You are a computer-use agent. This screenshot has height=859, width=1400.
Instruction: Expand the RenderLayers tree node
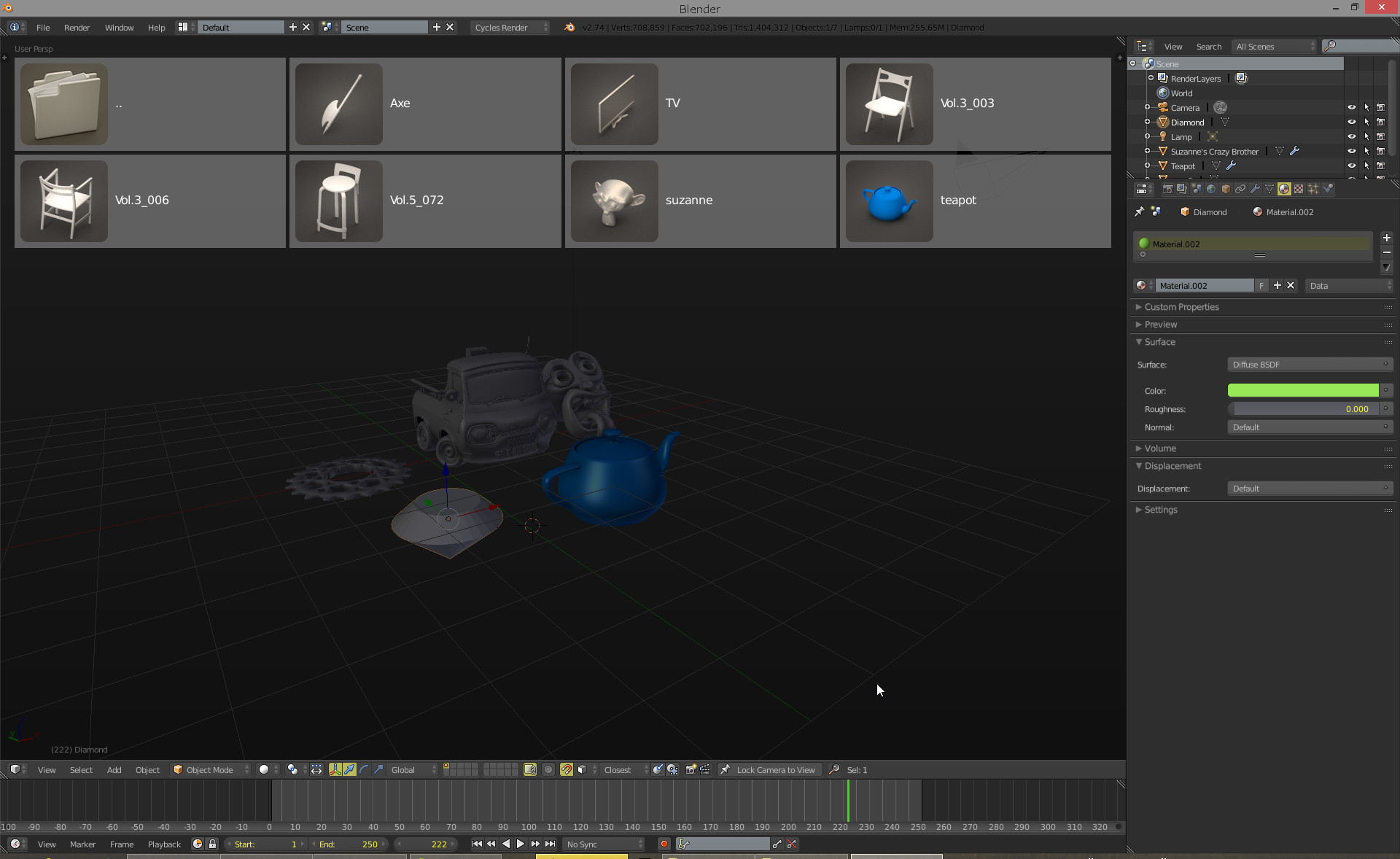coord(1151,78)
